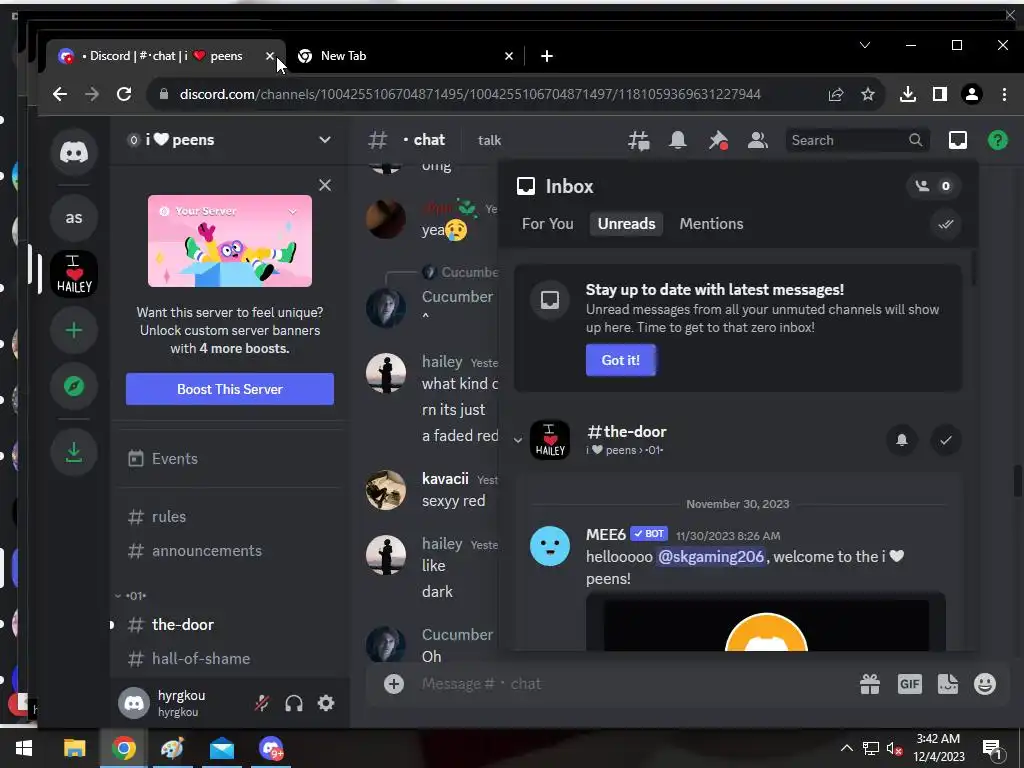Open the green Help question icon
The image size is (1024, 768).
pos(997,140)
